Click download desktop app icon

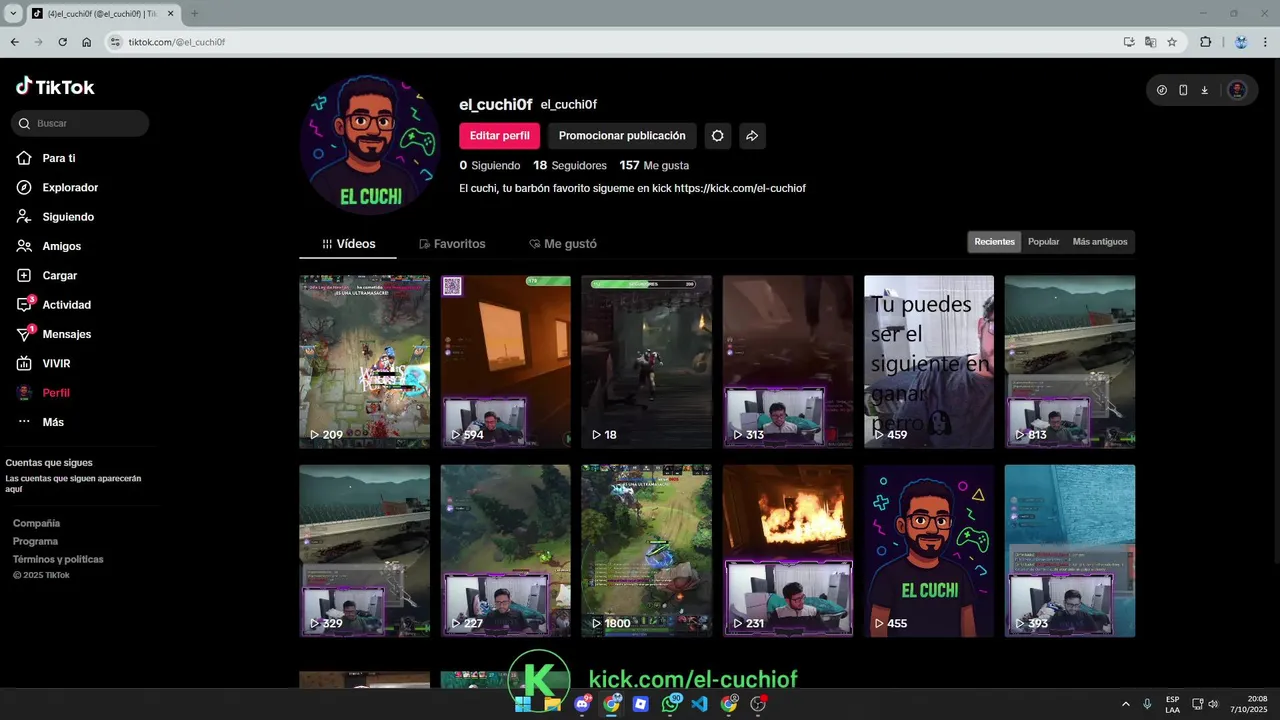point(1204,90)
